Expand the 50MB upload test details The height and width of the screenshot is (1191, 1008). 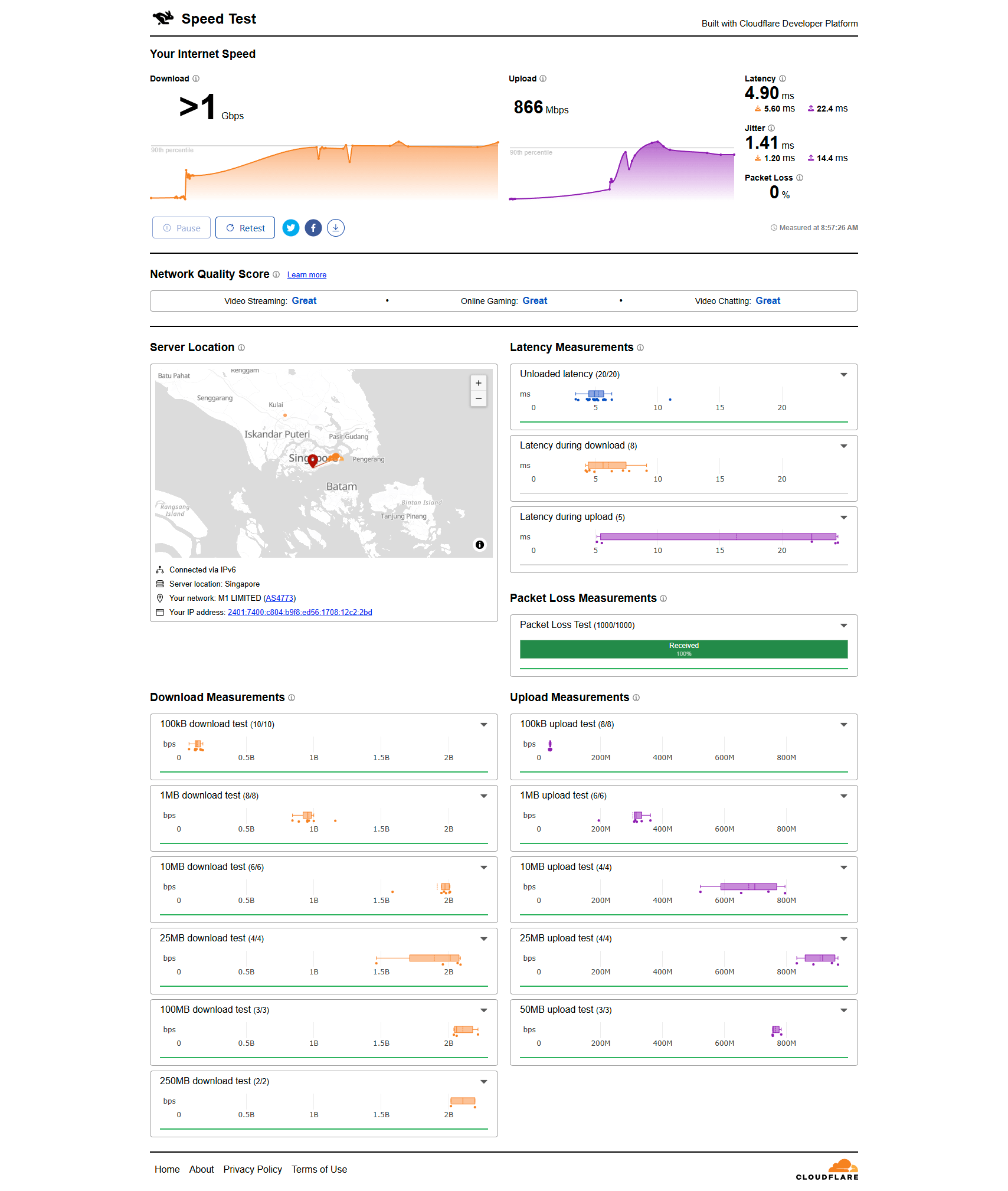843,1010
